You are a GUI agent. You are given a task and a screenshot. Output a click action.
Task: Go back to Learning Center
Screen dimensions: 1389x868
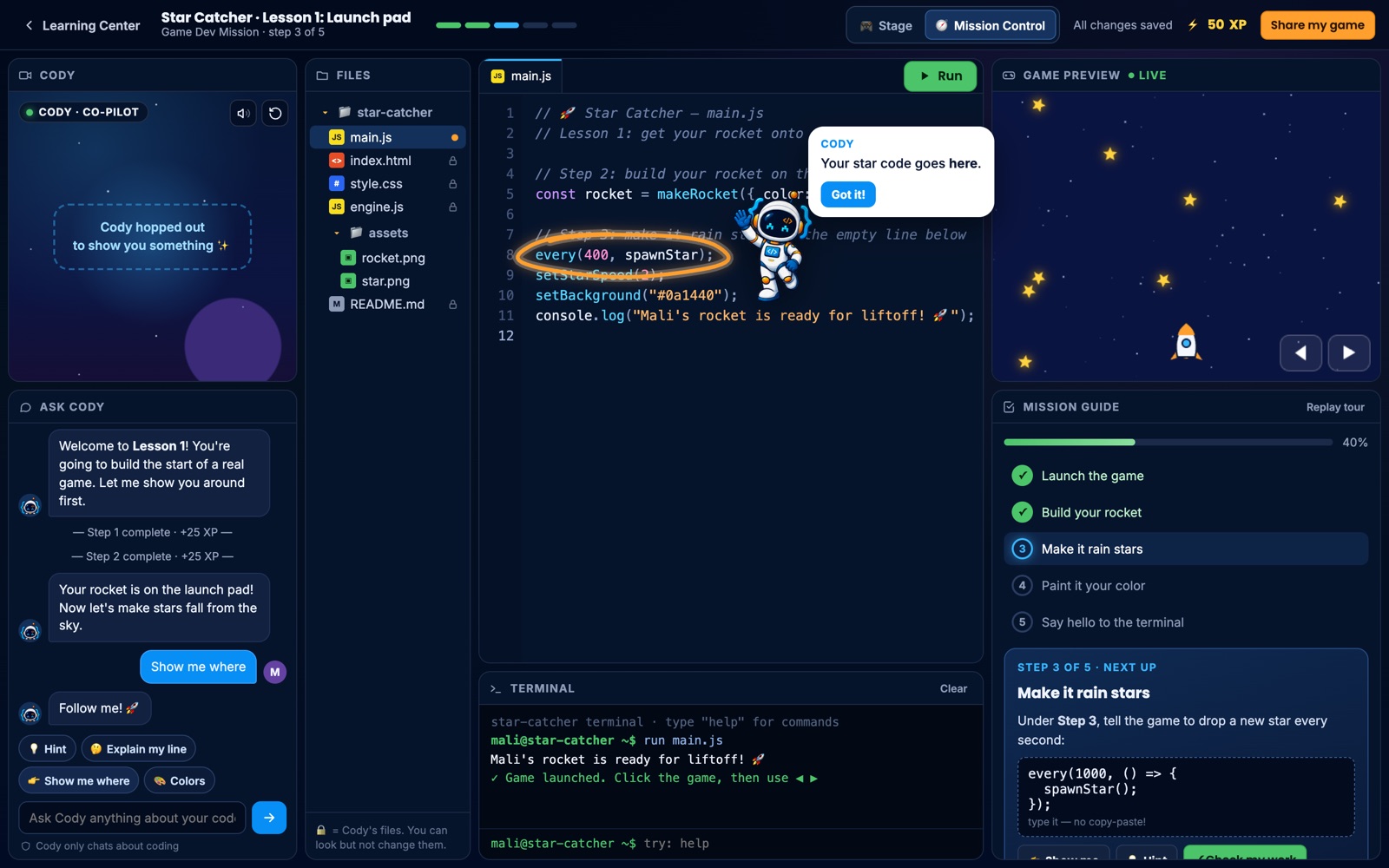pos(82,25)
